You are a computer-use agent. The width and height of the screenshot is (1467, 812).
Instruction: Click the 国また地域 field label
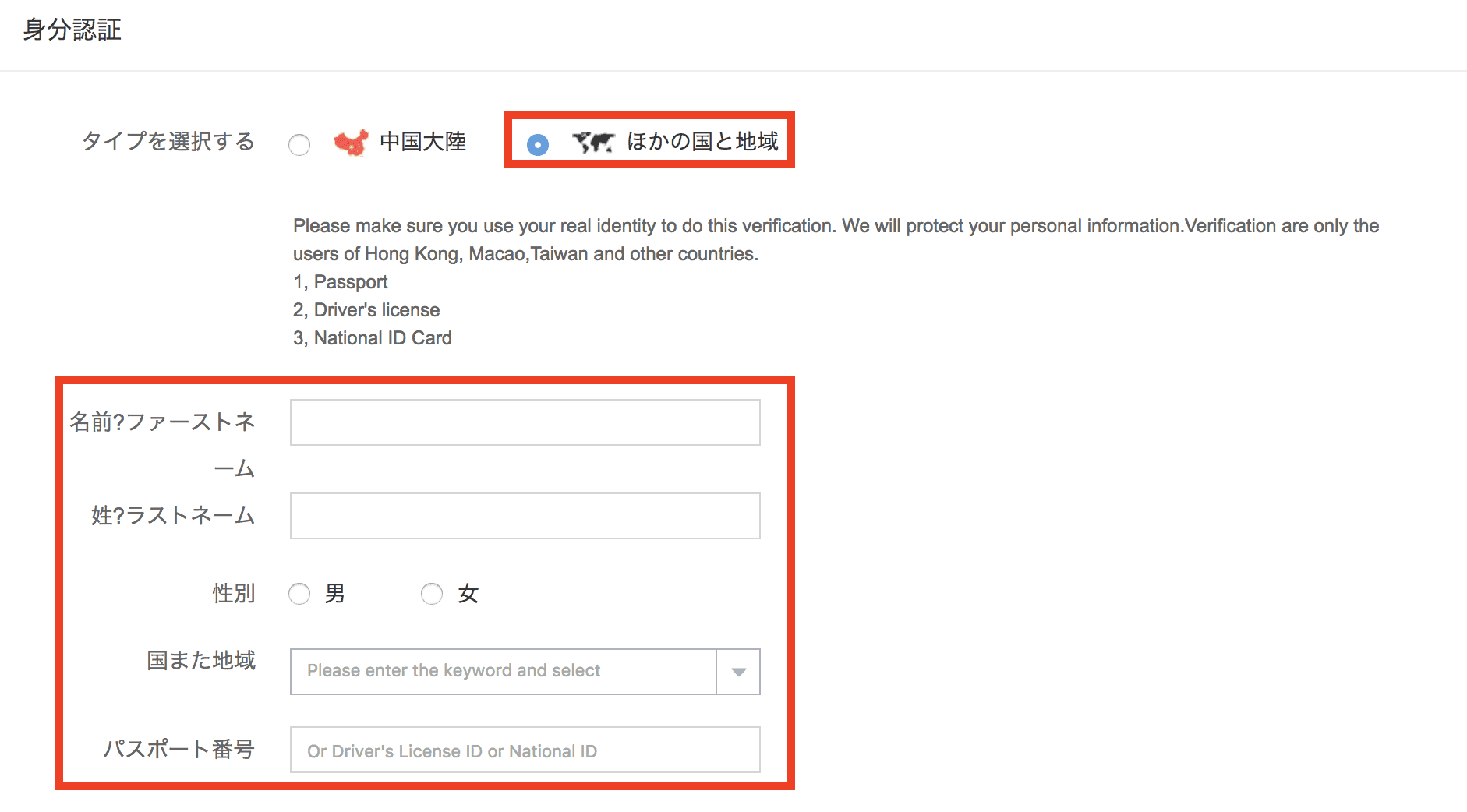pyautogui.click(x=201, y=660)
